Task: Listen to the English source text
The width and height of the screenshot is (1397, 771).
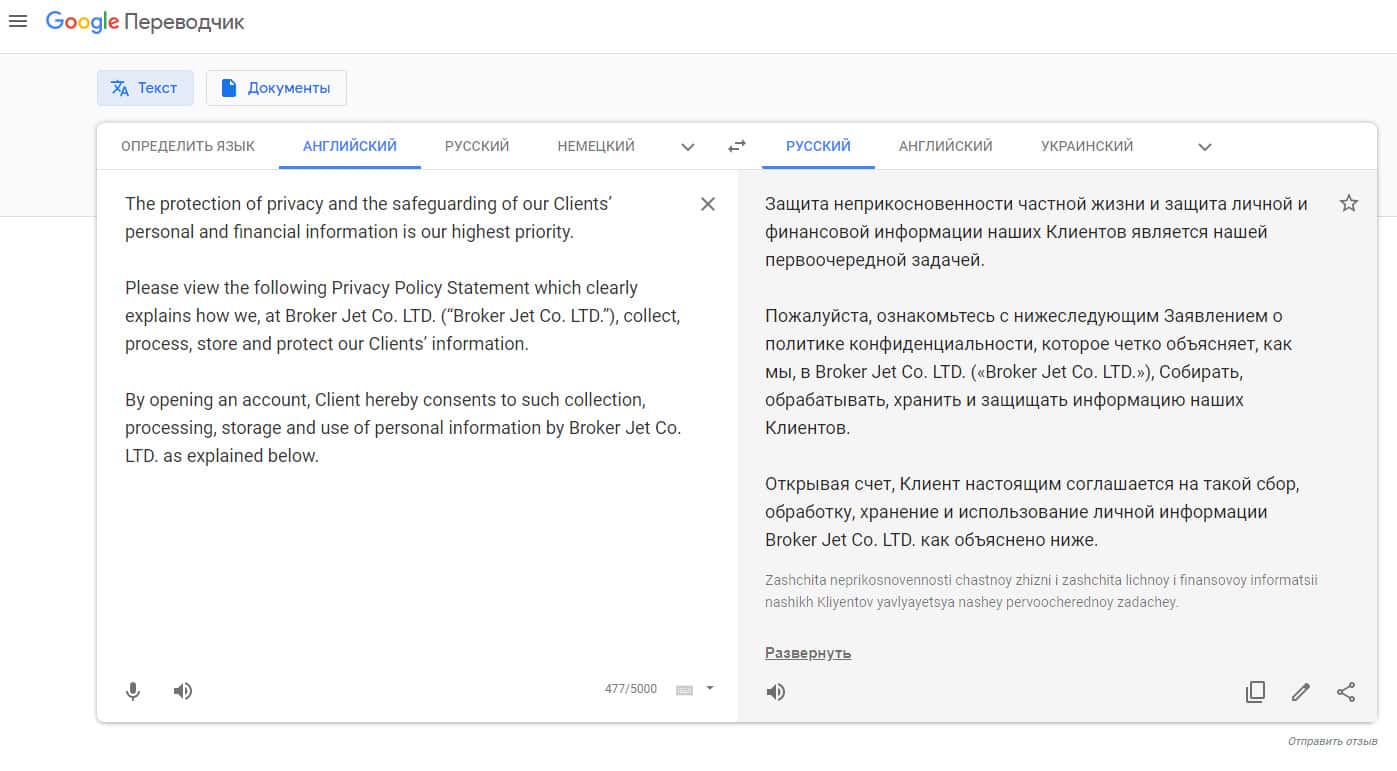Action: click(183, 691)
